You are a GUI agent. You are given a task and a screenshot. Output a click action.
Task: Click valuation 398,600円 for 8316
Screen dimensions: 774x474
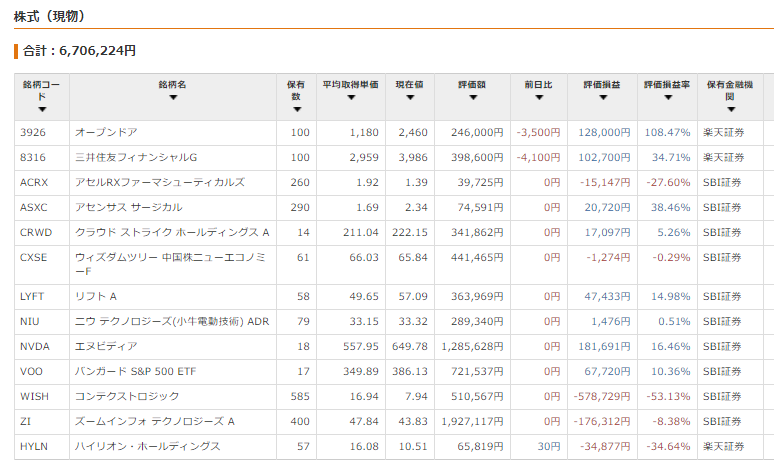(x=477, y=158)
